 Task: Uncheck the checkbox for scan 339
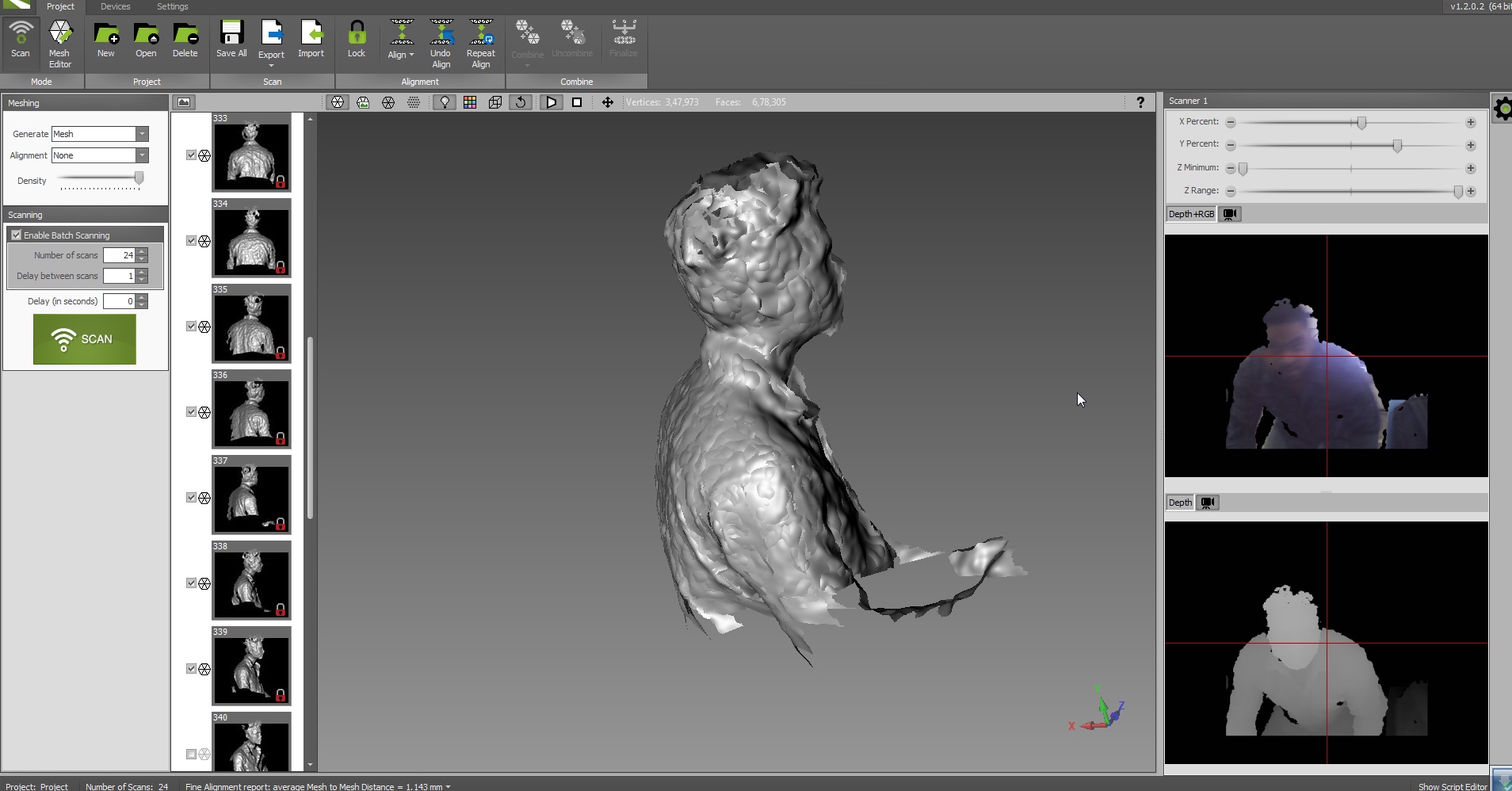(x=191, y=669)
